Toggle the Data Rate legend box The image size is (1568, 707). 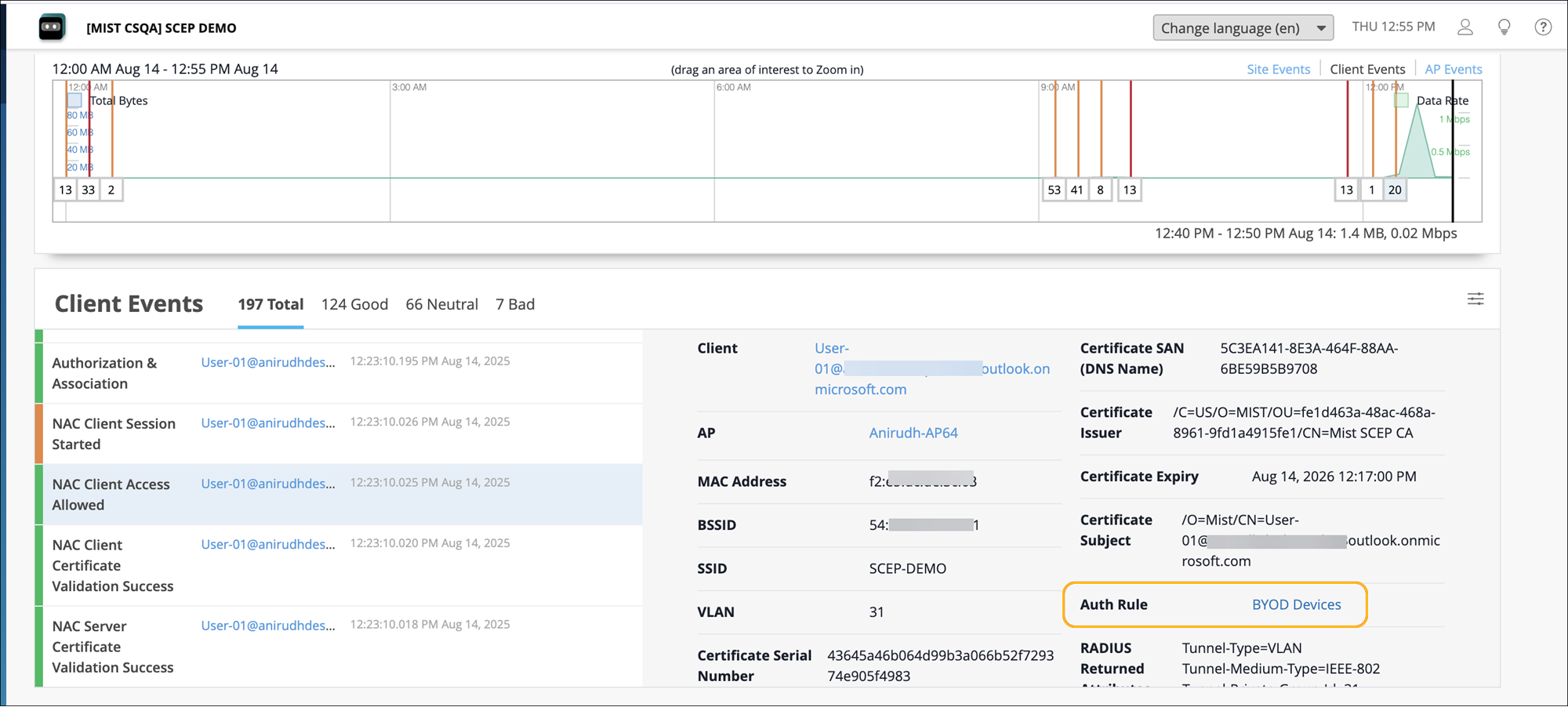[1401, 100]
